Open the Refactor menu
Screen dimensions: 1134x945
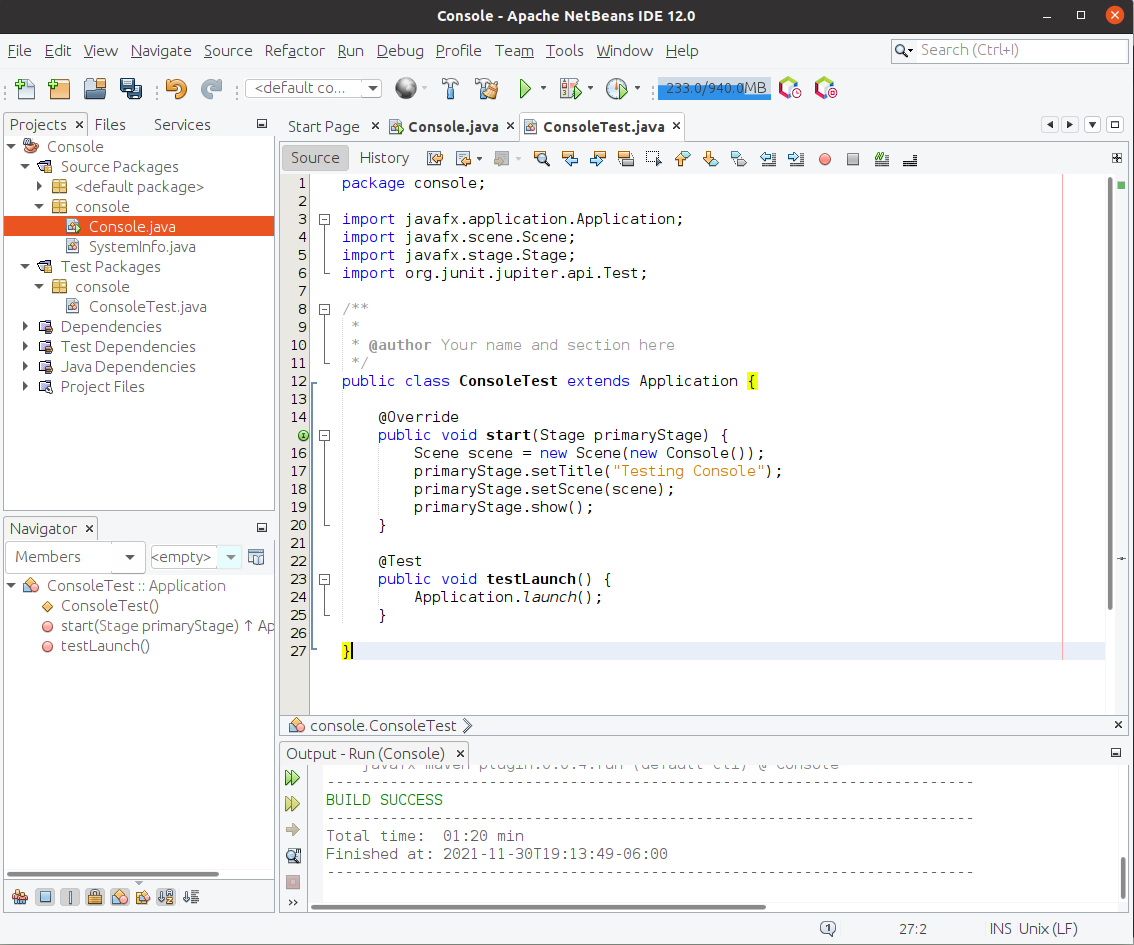tap(294, 51)
